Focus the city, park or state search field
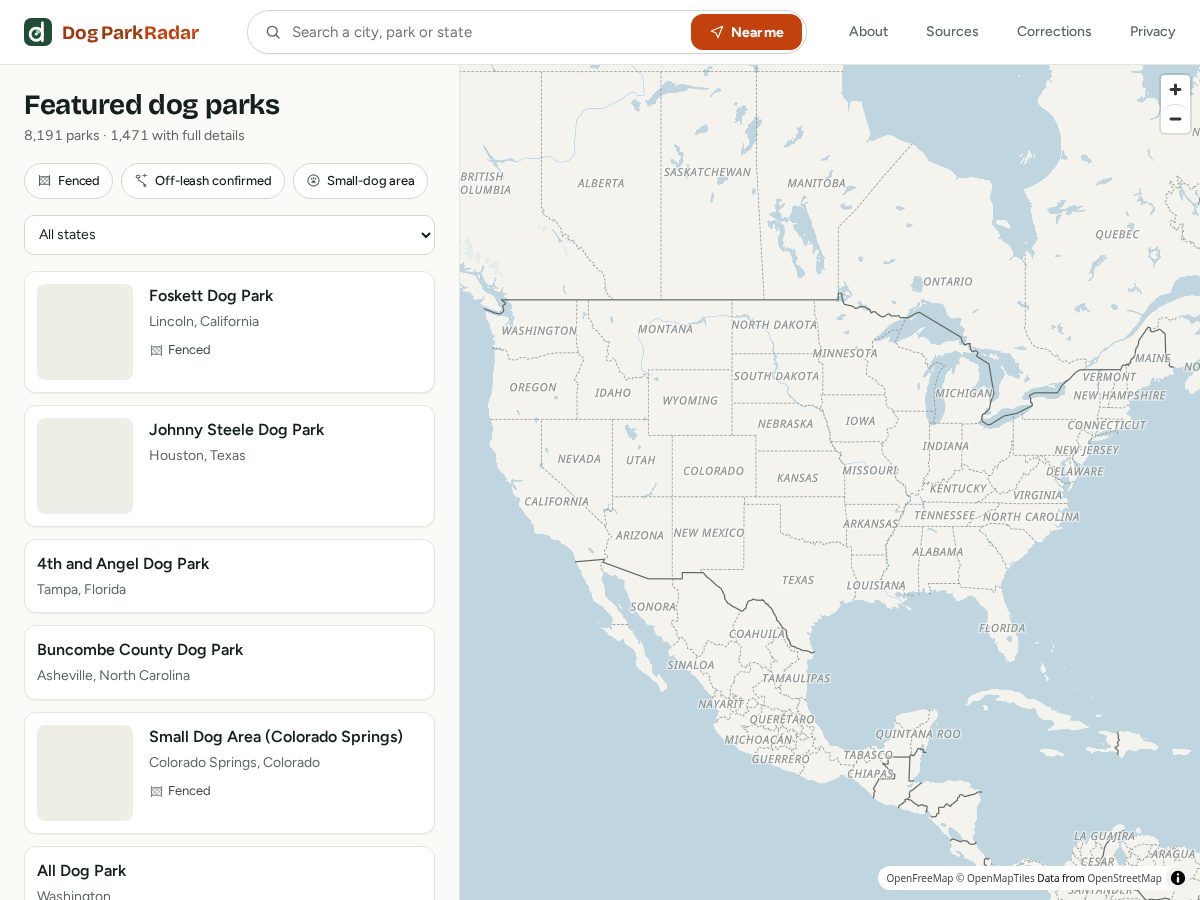 [487, 32]
